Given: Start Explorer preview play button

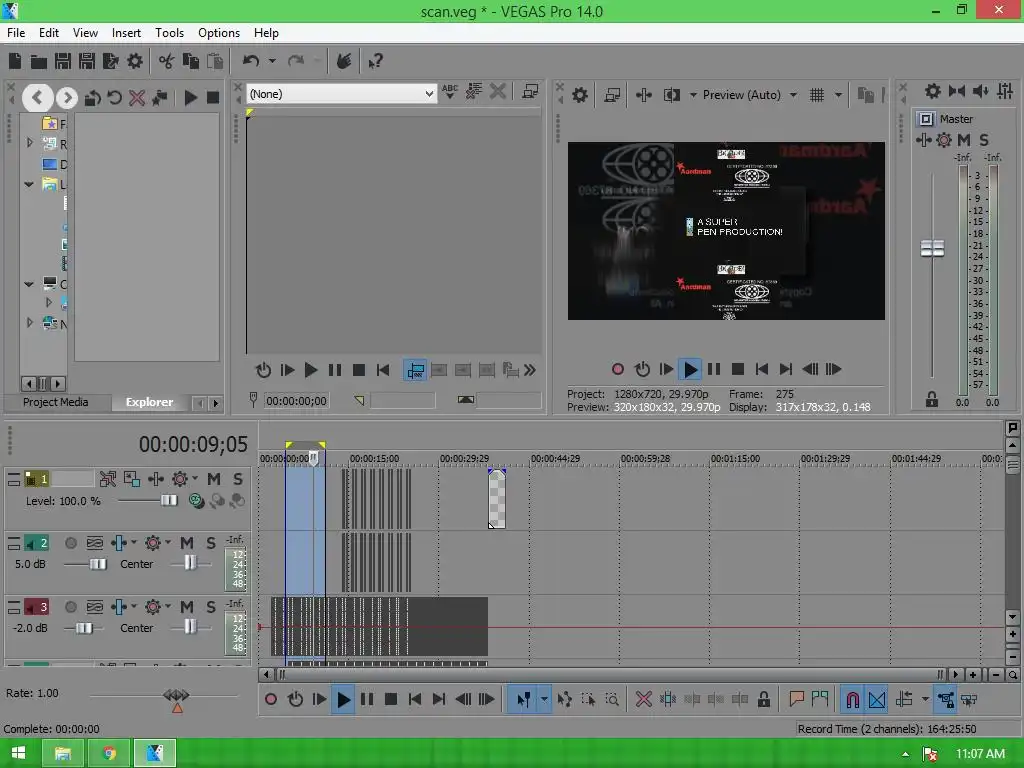Looking at the screenshot, I should [x=191, y=98].
